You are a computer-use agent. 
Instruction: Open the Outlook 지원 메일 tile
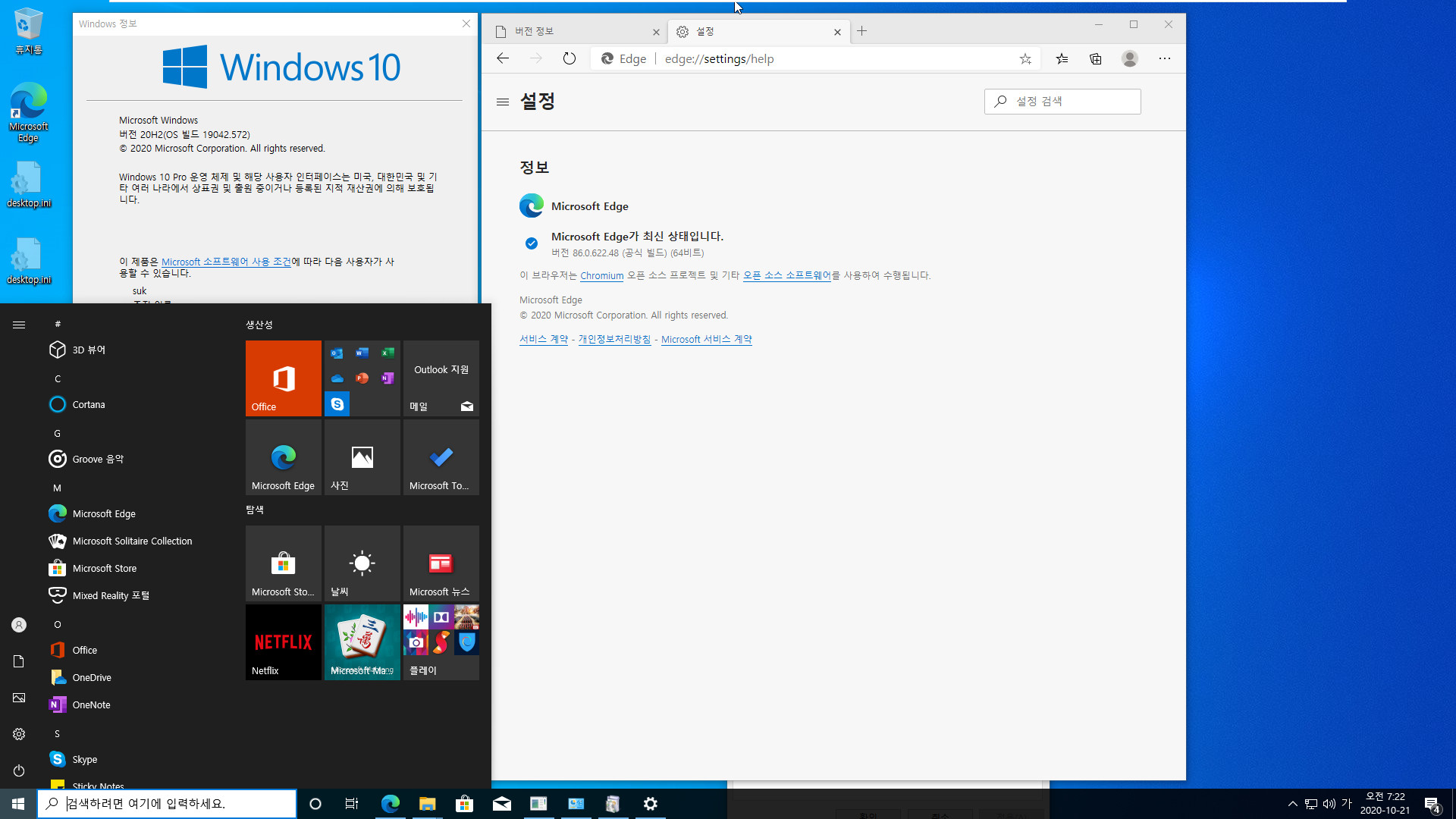pos(441,378)
